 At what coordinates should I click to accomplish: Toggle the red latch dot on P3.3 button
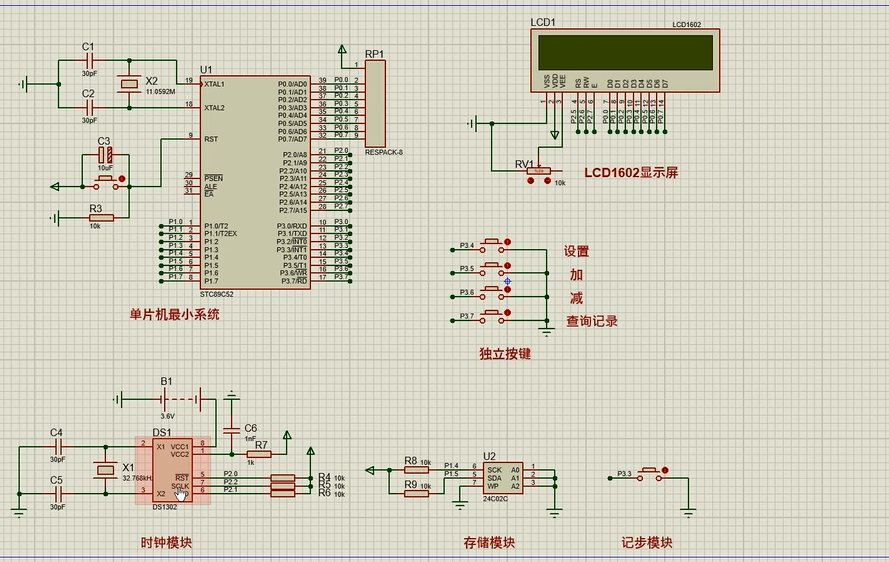point(665,471)
